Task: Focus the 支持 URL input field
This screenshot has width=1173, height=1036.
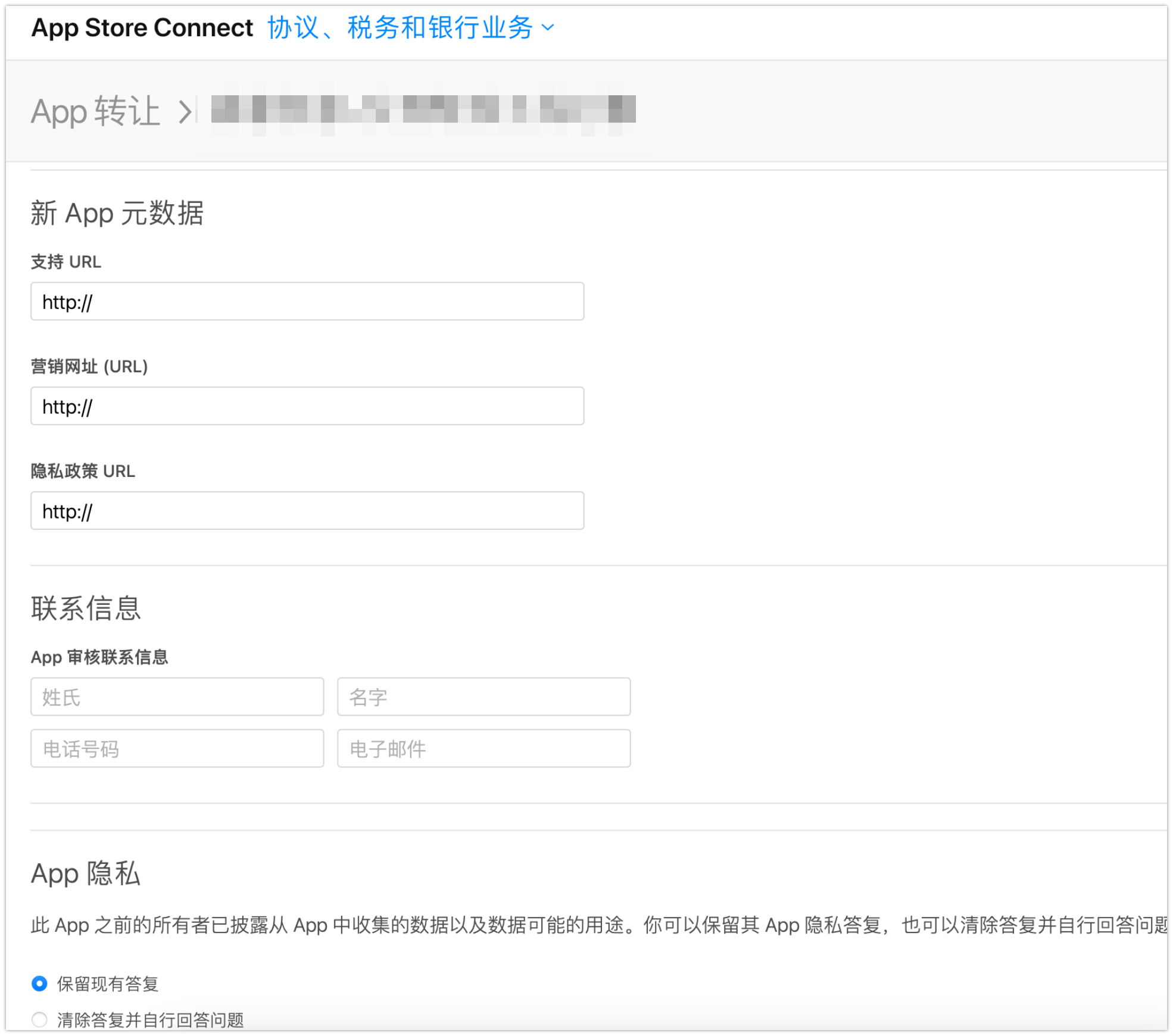Action: (307, 301)
